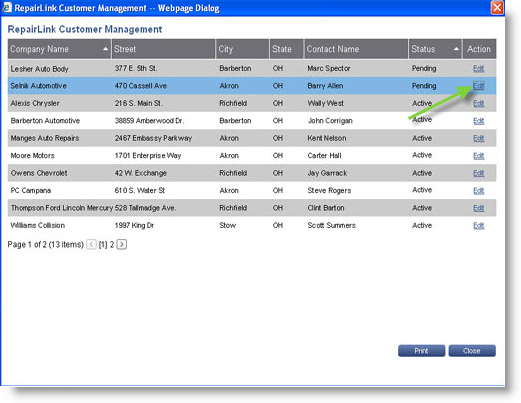
Task: Click contact name Jay Garrack
Action: 327,173
